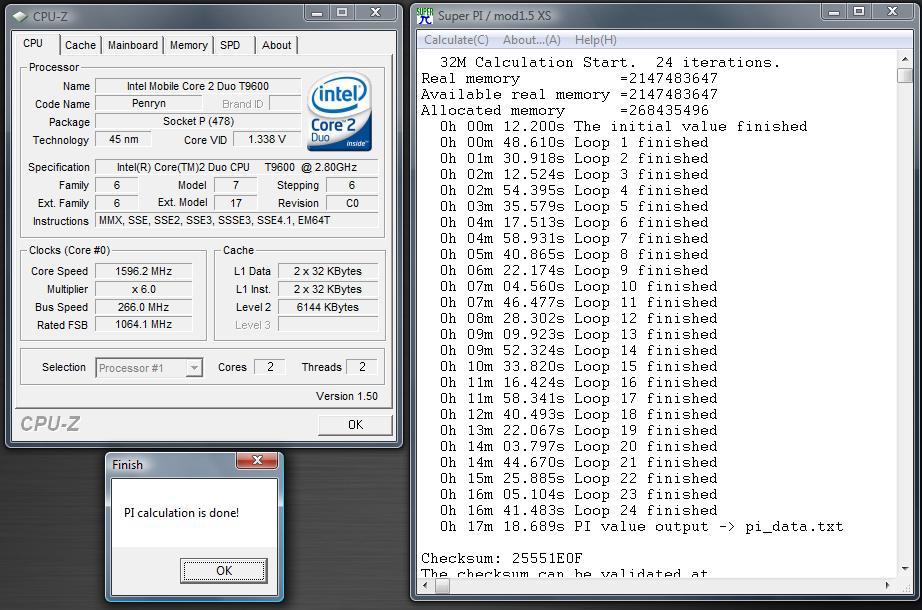
Task: Click the Level 2 cache value 6144 KBytes
Action: tap(328, 307)
